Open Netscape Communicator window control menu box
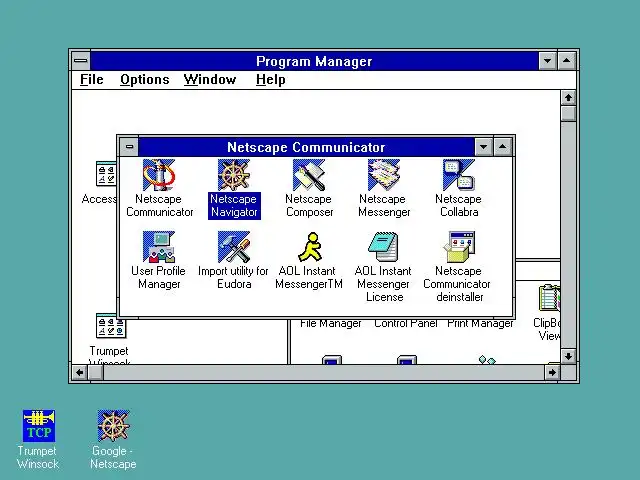The height and width of the screenshot is (480, 640). pyautogui.click(x=129, y=147)
